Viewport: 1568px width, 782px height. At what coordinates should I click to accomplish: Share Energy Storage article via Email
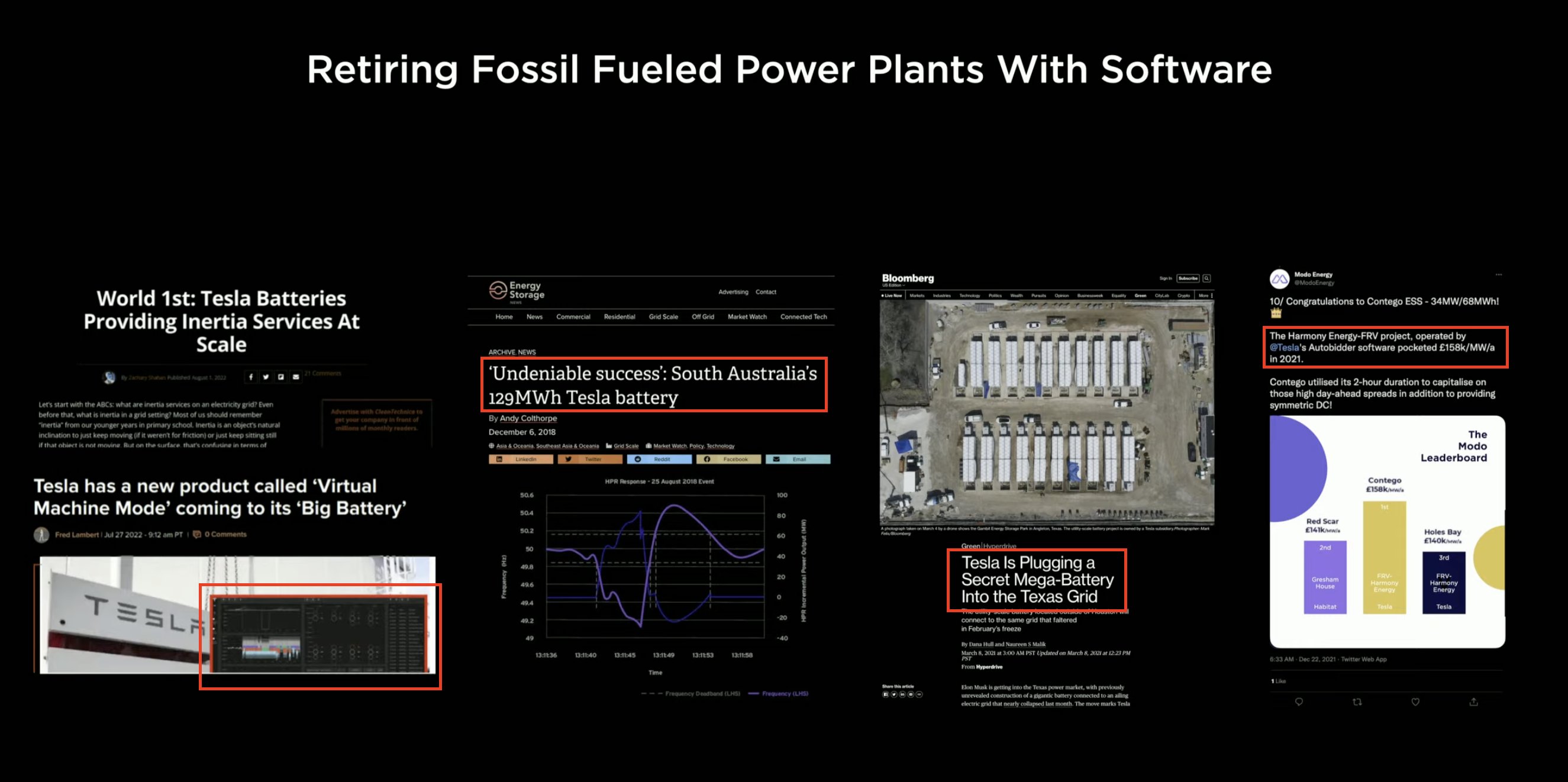798,460
